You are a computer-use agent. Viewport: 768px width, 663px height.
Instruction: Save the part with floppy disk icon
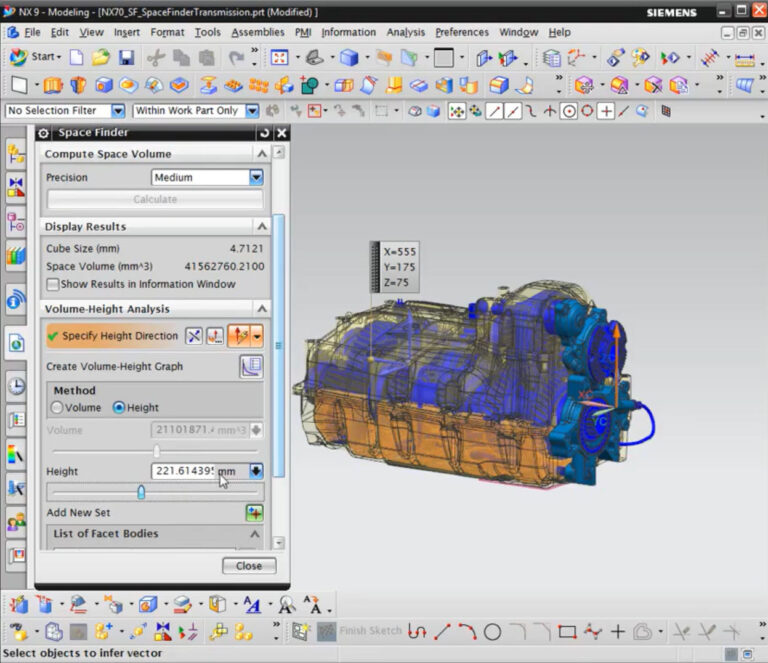pos(126,57)
